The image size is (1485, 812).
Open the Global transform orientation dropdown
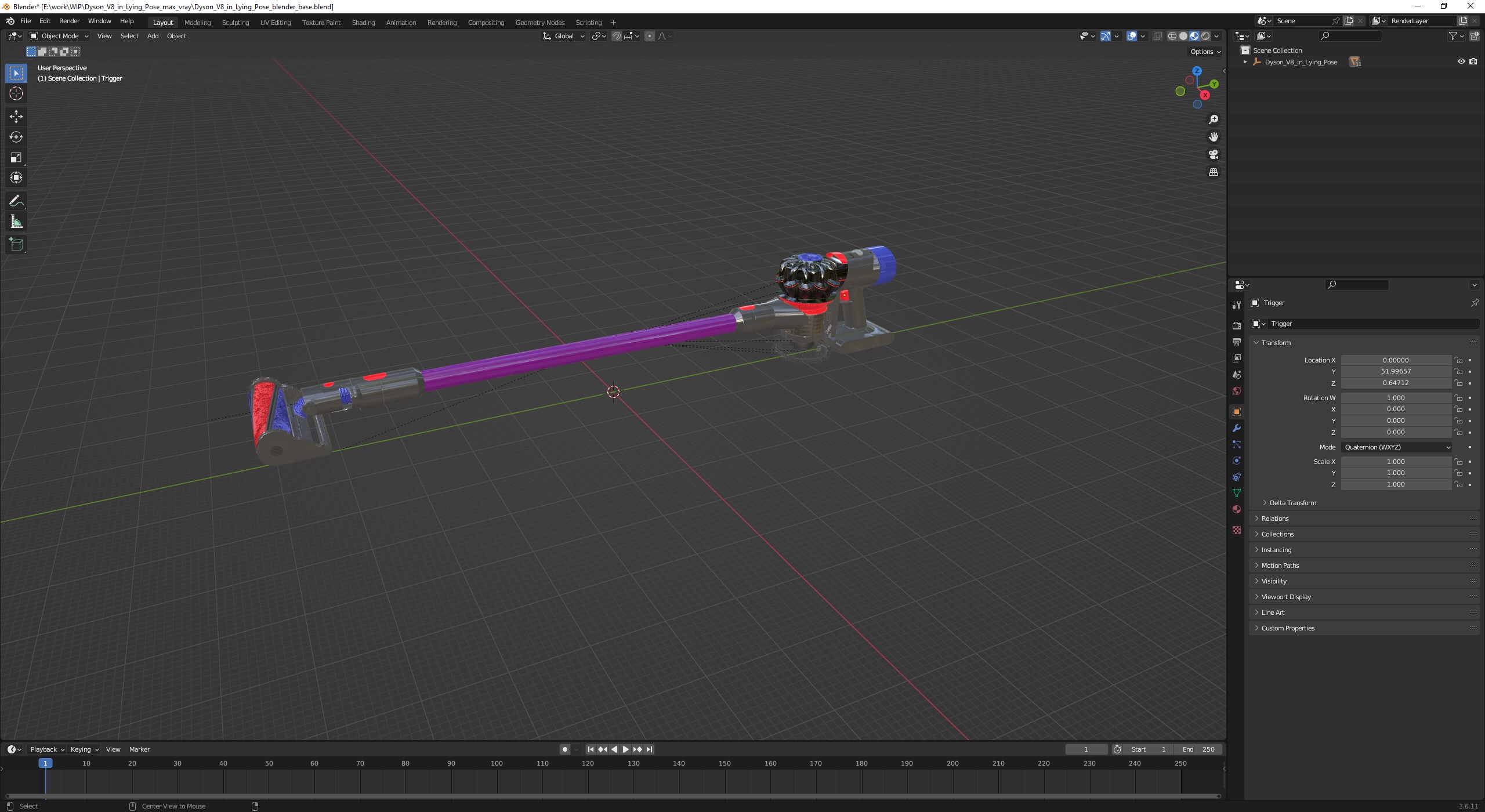click(564, 36)
